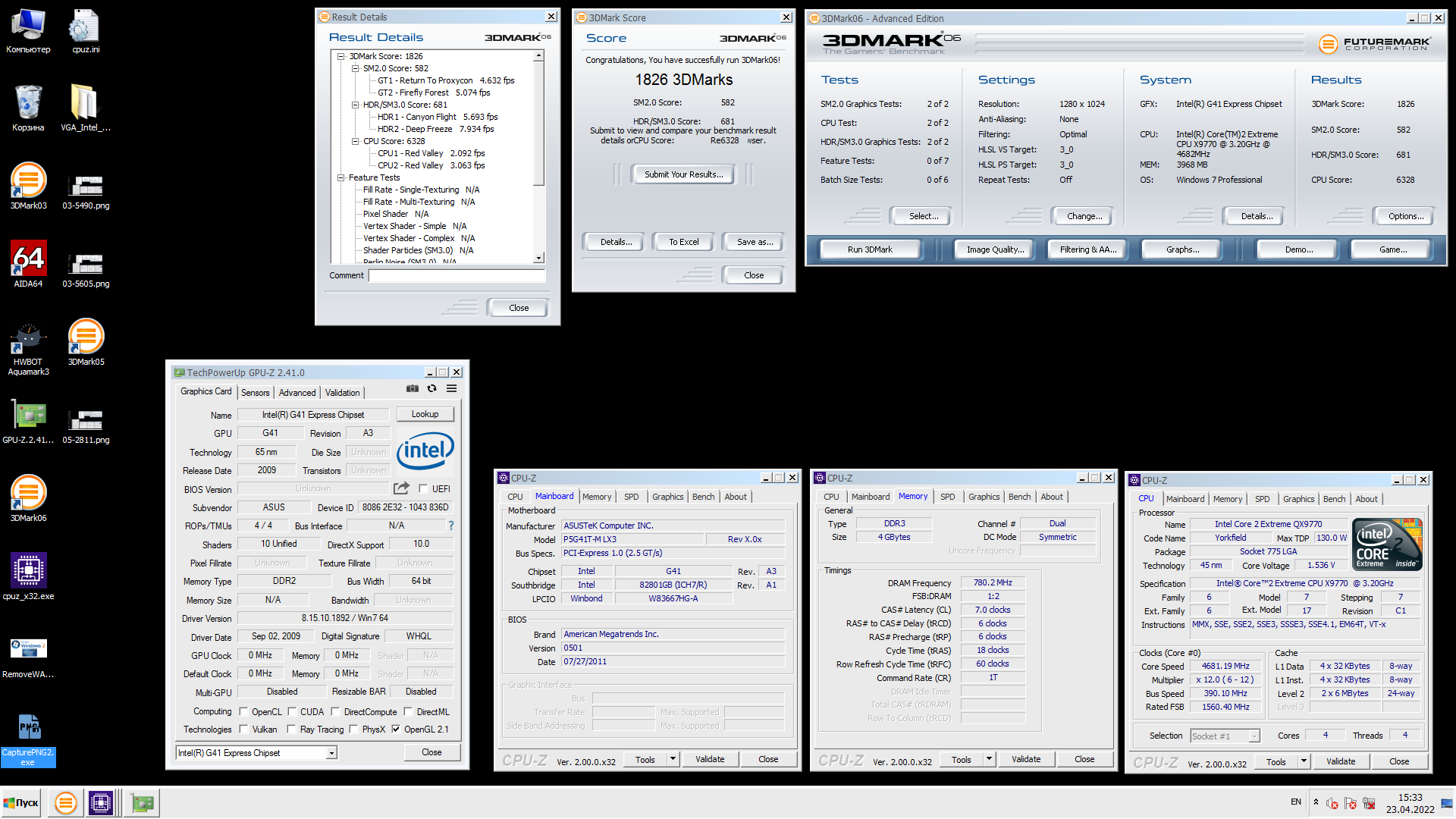Click the BIOS Version share icon
1456x819 pixels.
[401, 488]
